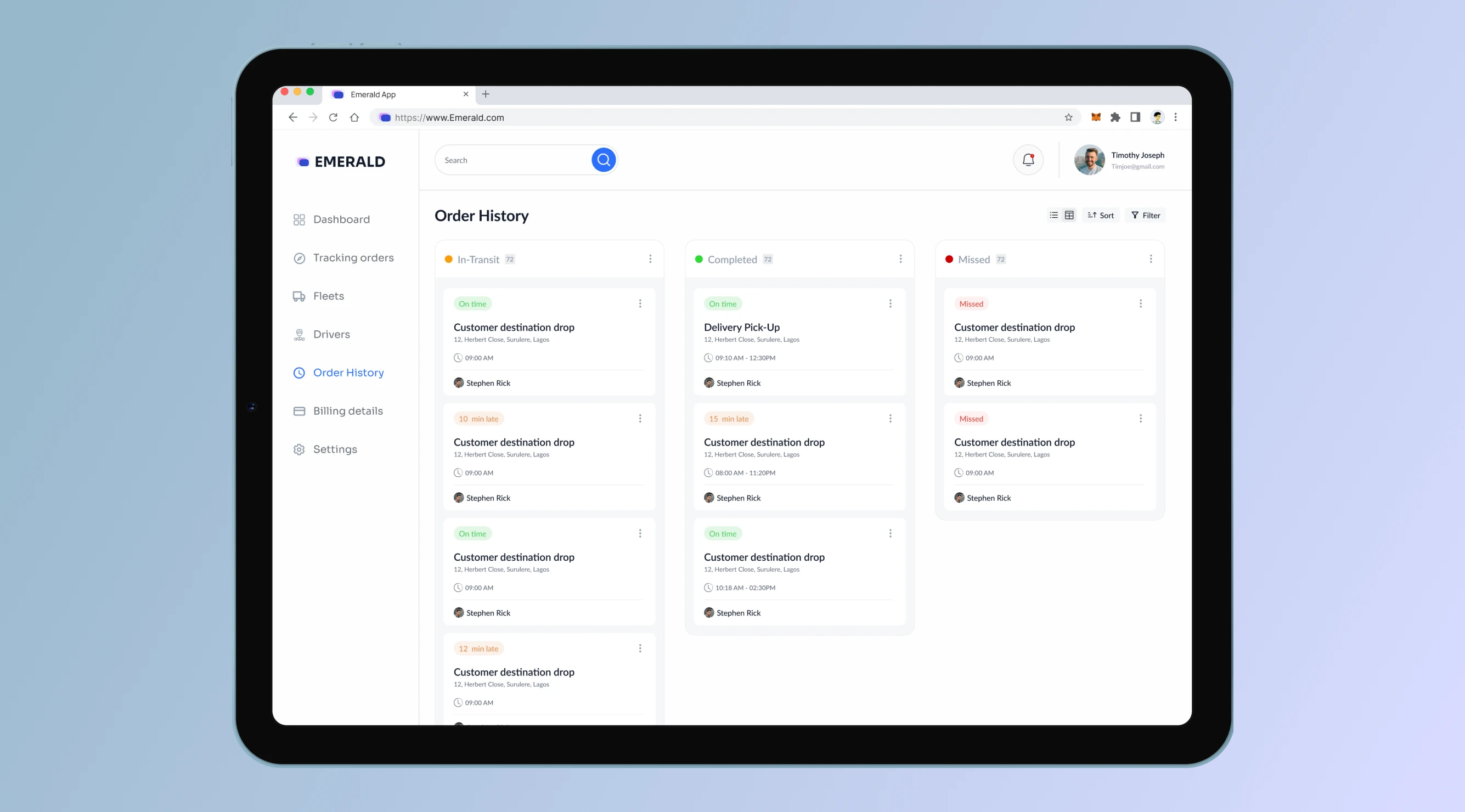Open the Sort options
This screenshot has width=1465, height=812.
1101,215
